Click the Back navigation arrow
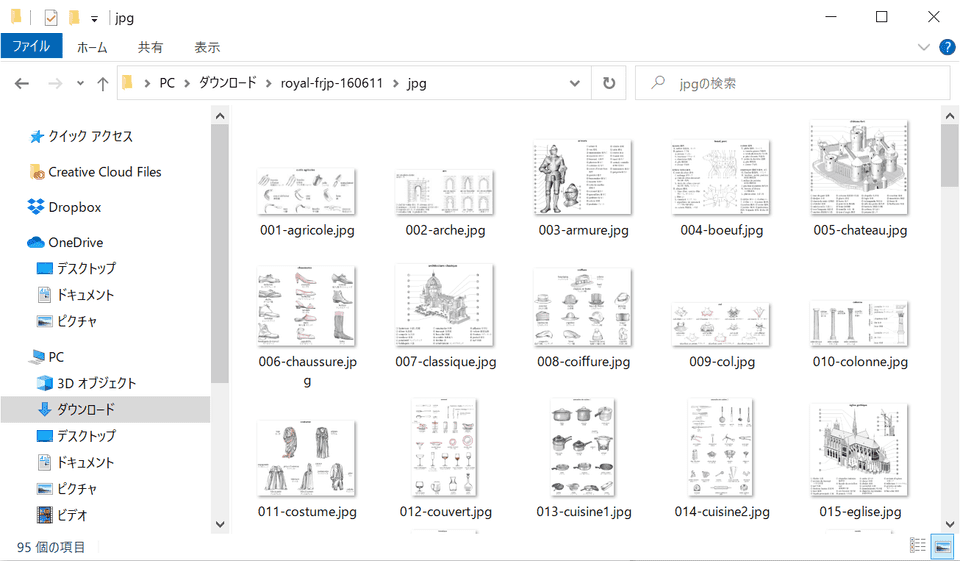 [22, 84]
